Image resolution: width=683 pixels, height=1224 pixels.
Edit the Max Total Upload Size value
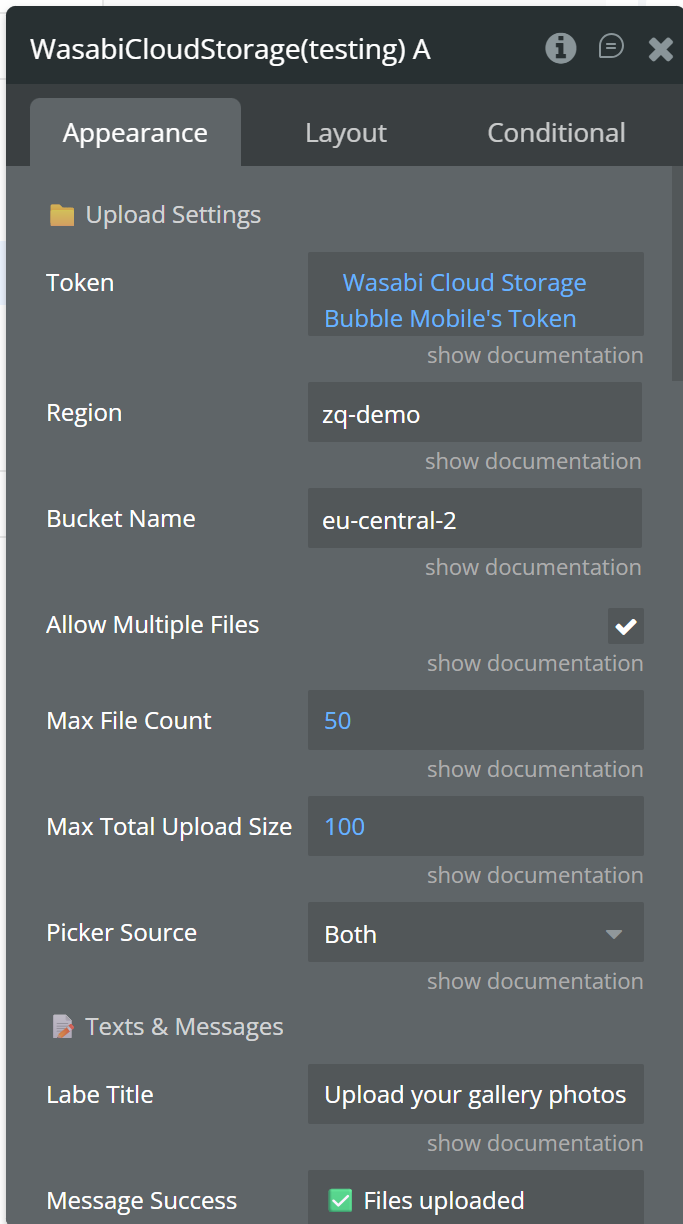coord(475,827)
